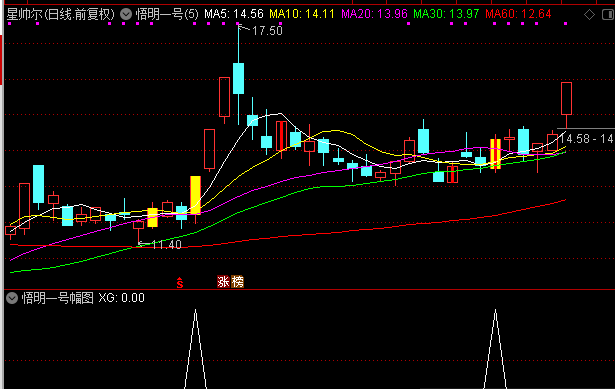615x389 pixels.
Task: Click the 涨 tag icon
Action: coord(224,282)
